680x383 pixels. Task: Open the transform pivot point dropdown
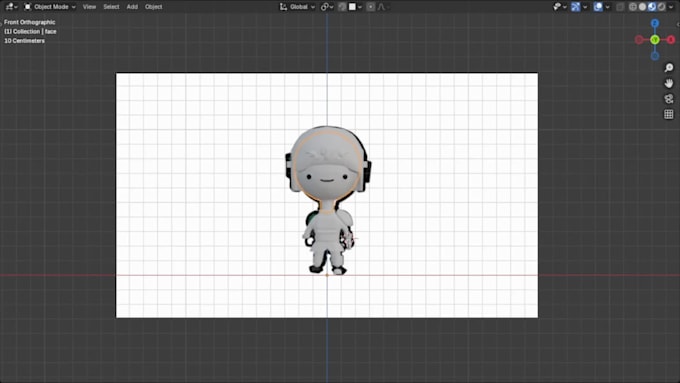click(327, 7)
